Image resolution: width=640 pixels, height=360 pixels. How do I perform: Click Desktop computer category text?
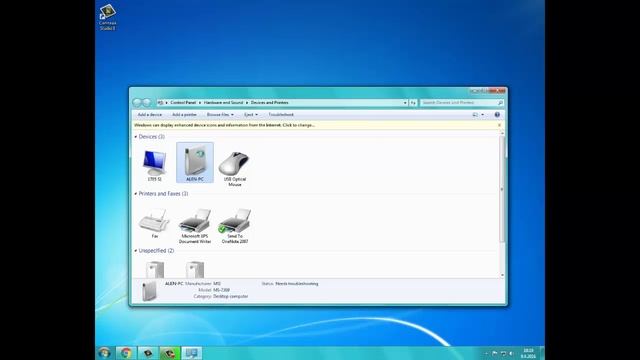click(231, 296)
